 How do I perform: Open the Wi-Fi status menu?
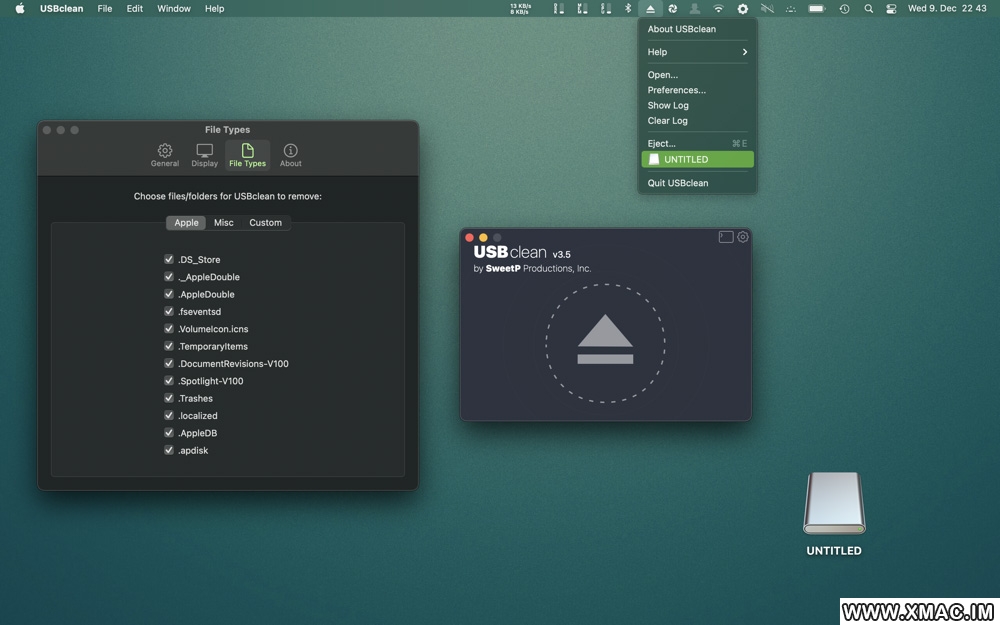point(718,9)
